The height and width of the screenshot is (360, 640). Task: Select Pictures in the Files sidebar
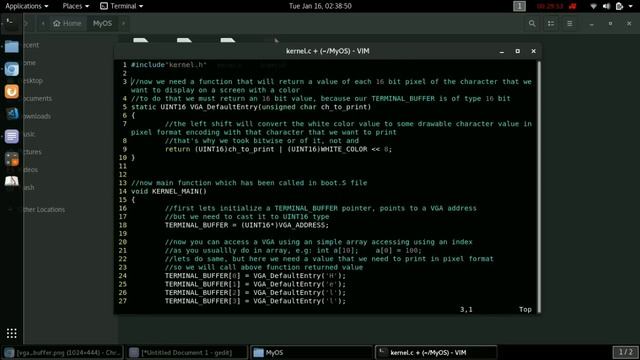(x=32, y=152)
